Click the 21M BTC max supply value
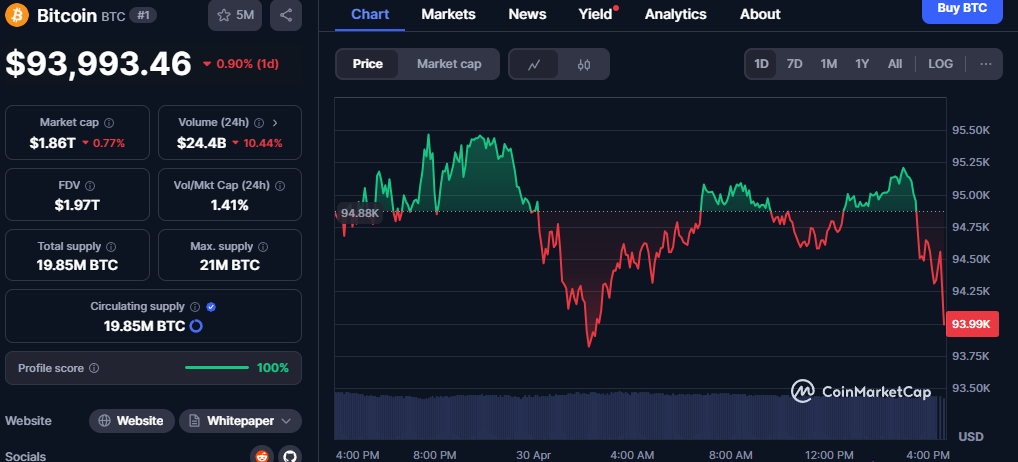The width and height of the screenshot is (1018, 462). (x=230, y=265)
